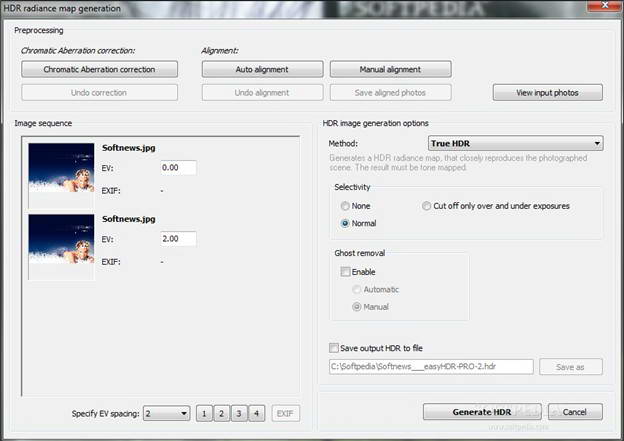This screenshot has width=624, height=441.
Task: Set EV spacing with button 1
Action: click(204, 414)
